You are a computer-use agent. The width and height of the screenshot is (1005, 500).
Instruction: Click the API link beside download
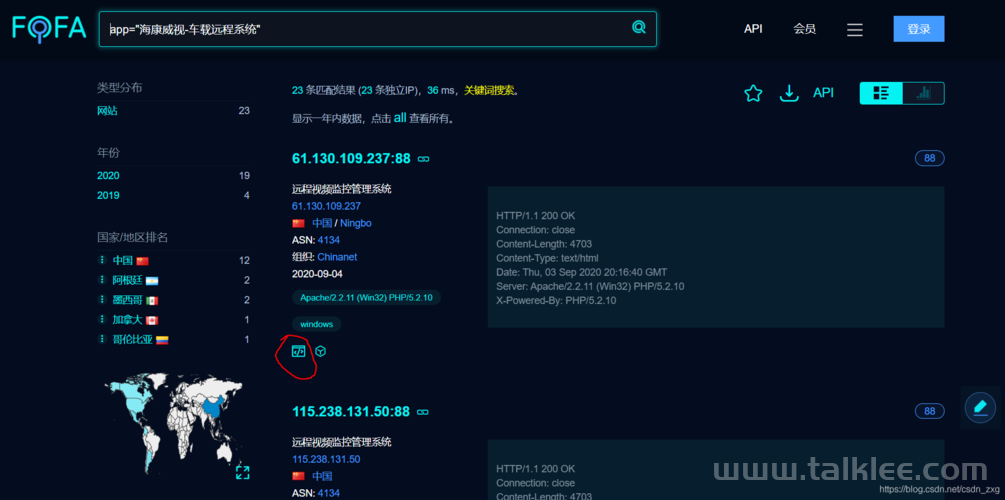click(x=823, y=93)
